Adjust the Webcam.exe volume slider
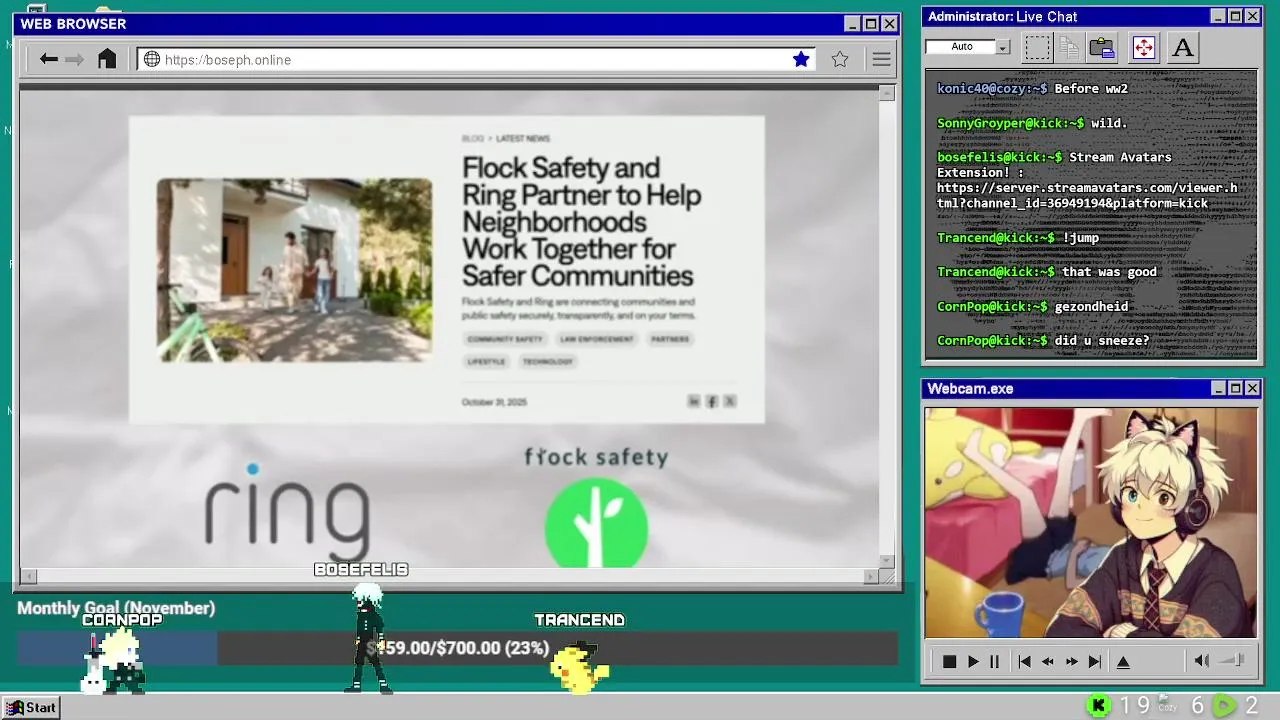This screenshot has height=720, width=1280. pos(1234,660)
